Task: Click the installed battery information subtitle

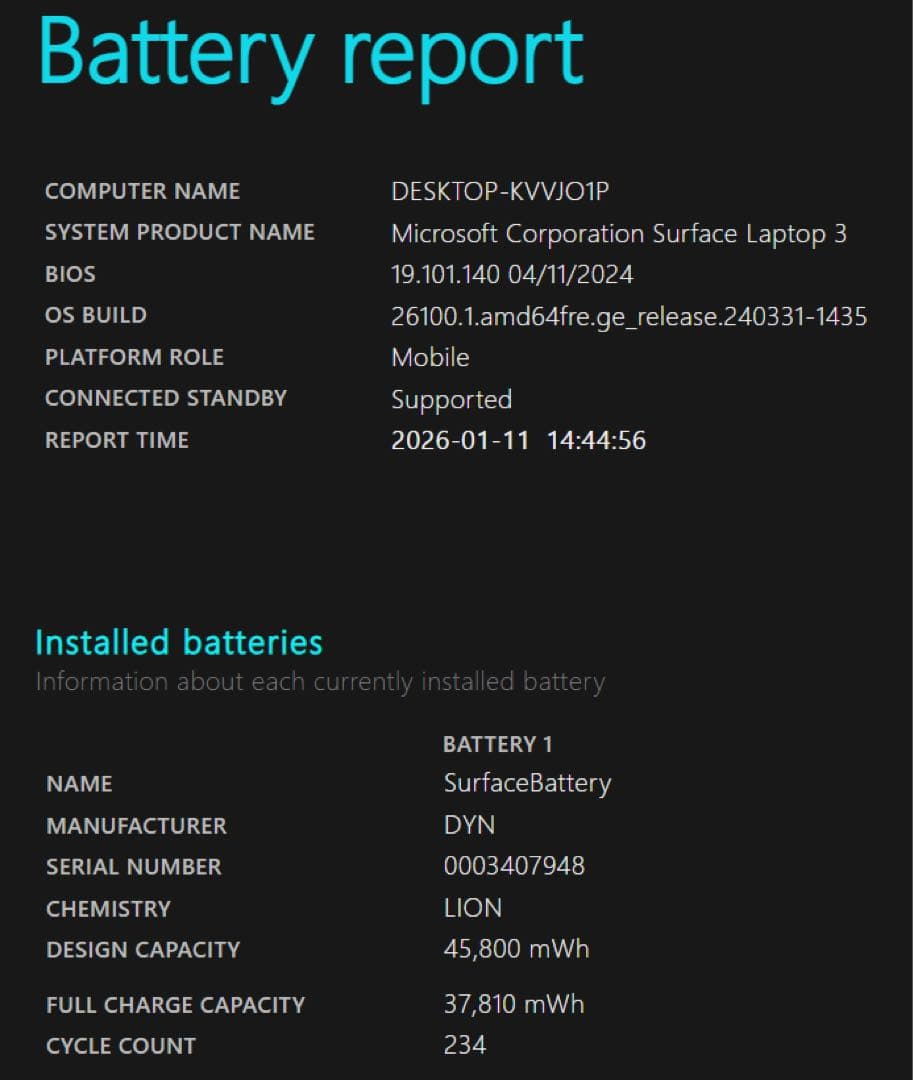Action: tap(320, 682)
